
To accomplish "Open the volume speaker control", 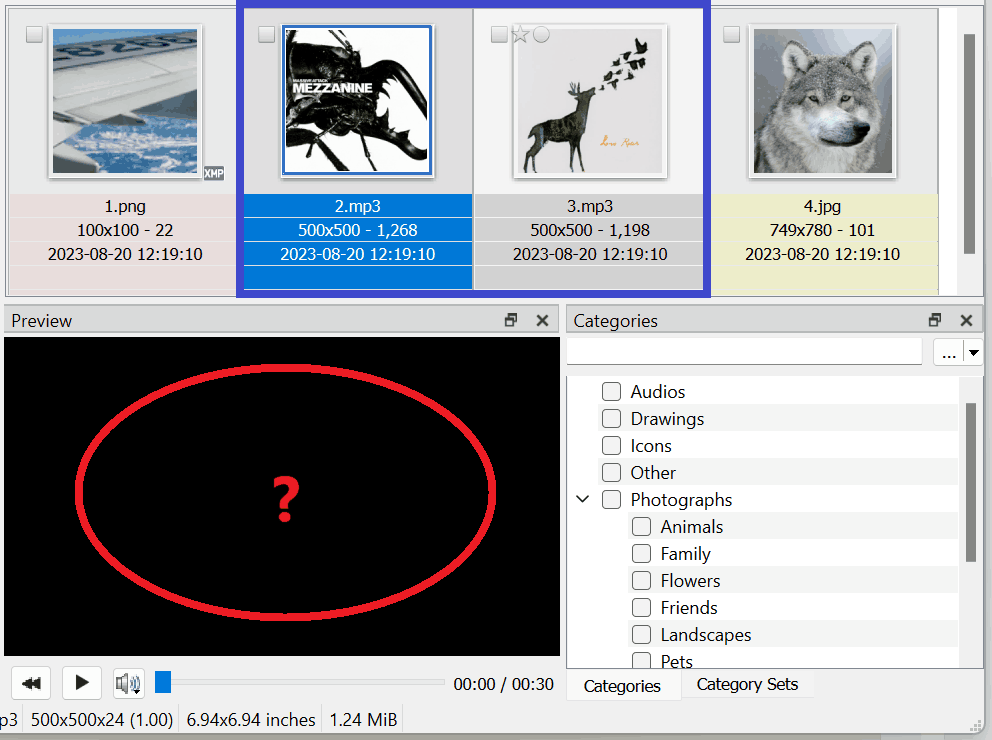I will click(128, 683).
